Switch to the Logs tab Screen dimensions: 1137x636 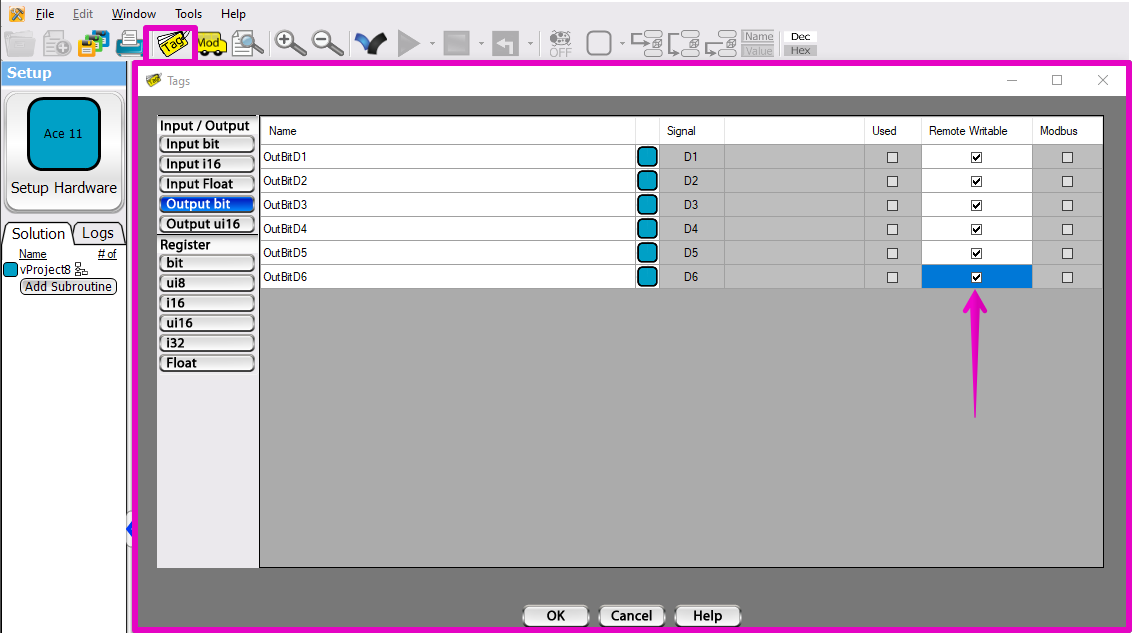[x=98, y=233]
